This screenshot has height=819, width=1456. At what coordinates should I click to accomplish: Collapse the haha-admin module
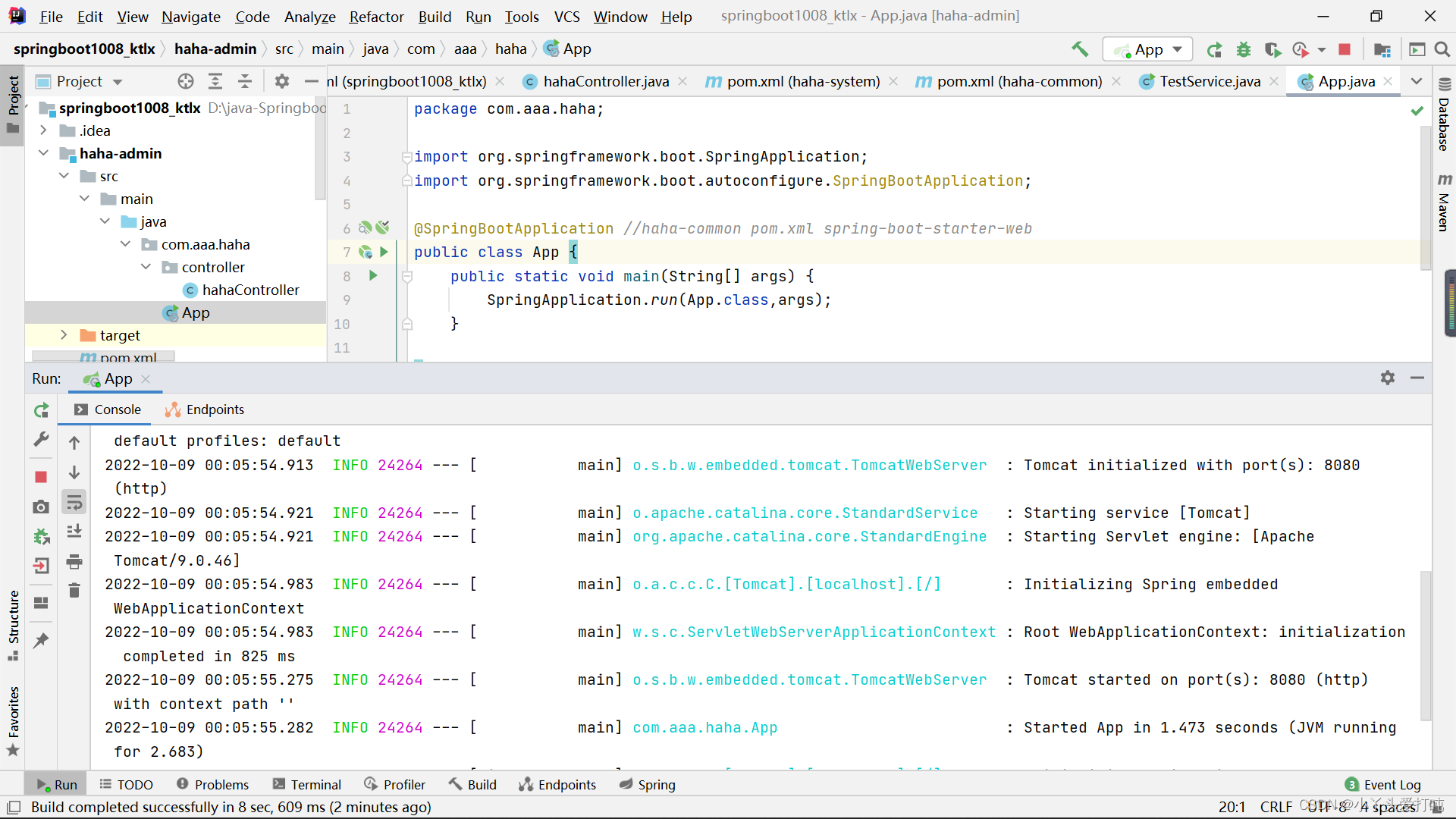click(43, 153)
